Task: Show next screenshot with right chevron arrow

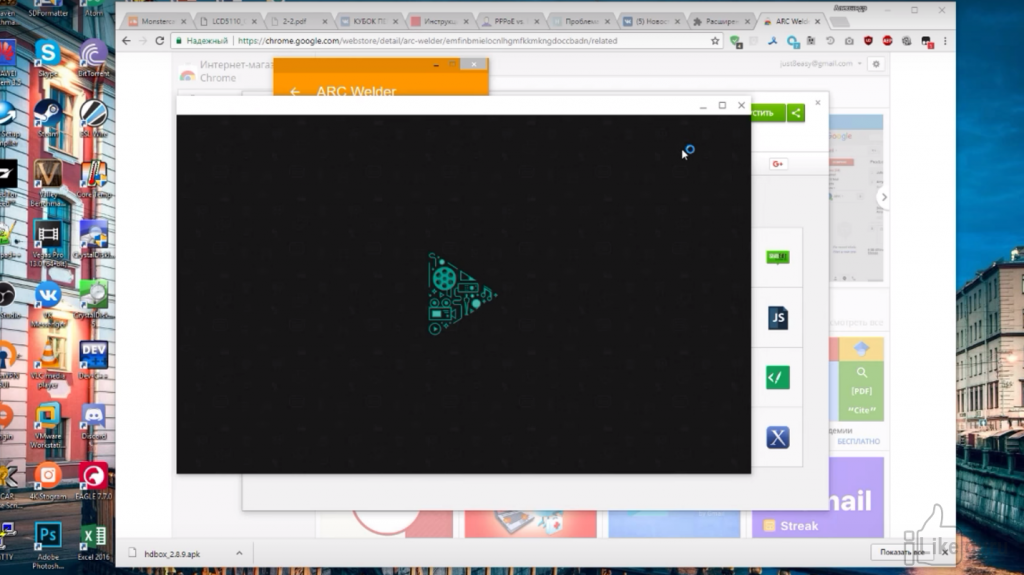Action: [x=883, y=198]
